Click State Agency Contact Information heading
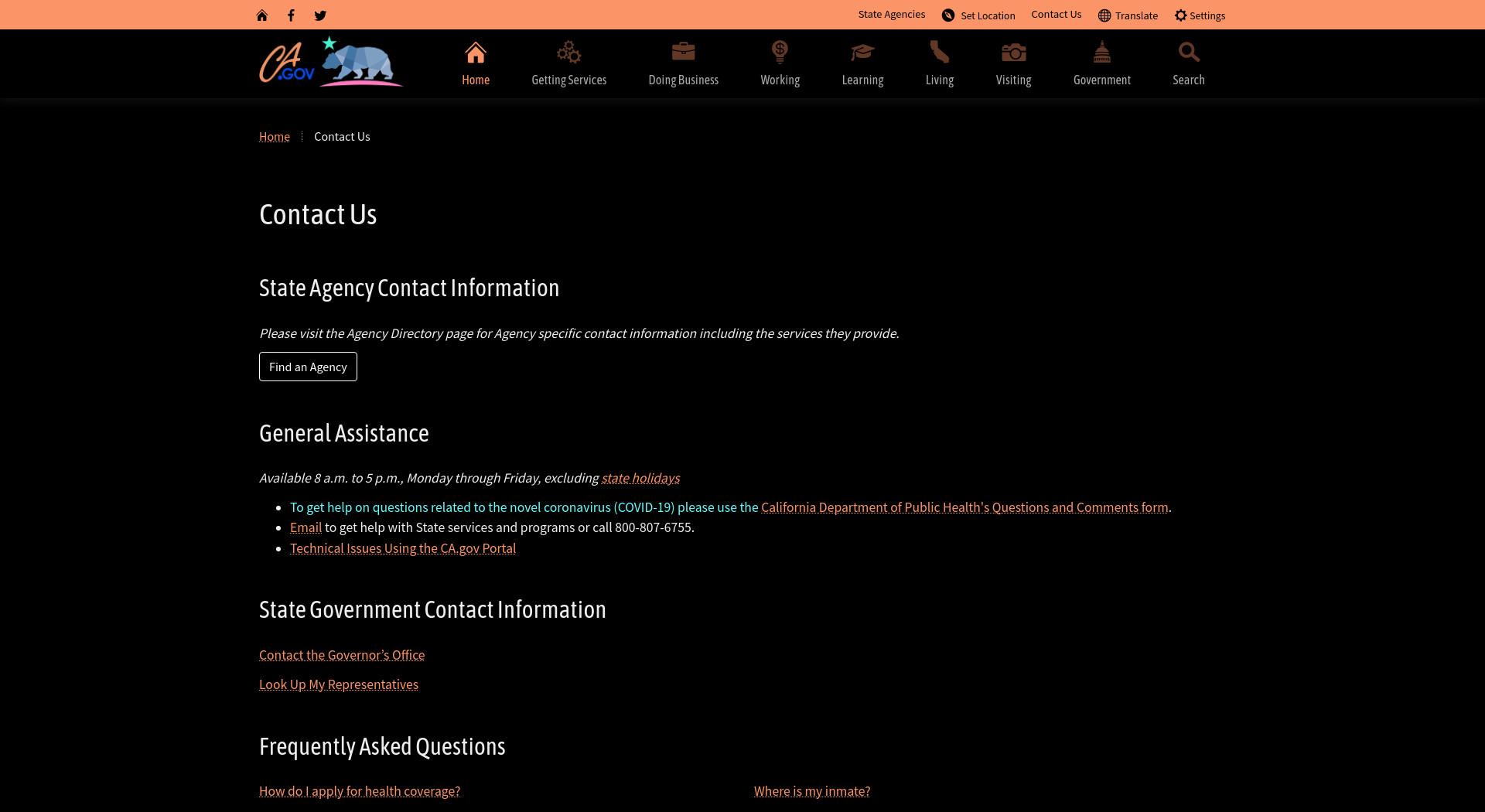 tap(409, 288)
